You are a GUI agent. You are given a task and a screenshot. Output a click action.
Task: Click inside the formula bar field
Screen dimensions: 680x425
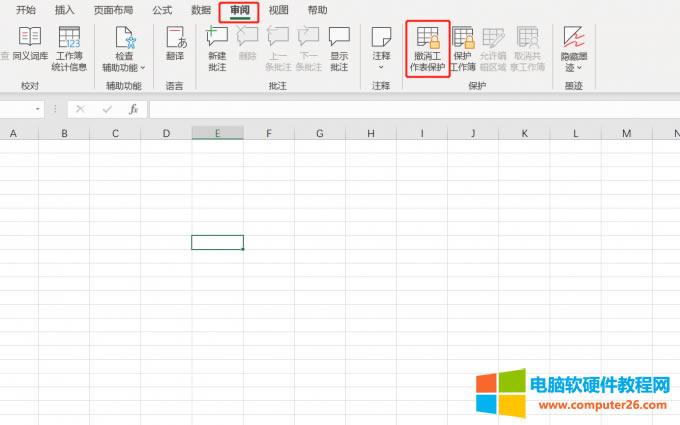(x=415, y=109)
